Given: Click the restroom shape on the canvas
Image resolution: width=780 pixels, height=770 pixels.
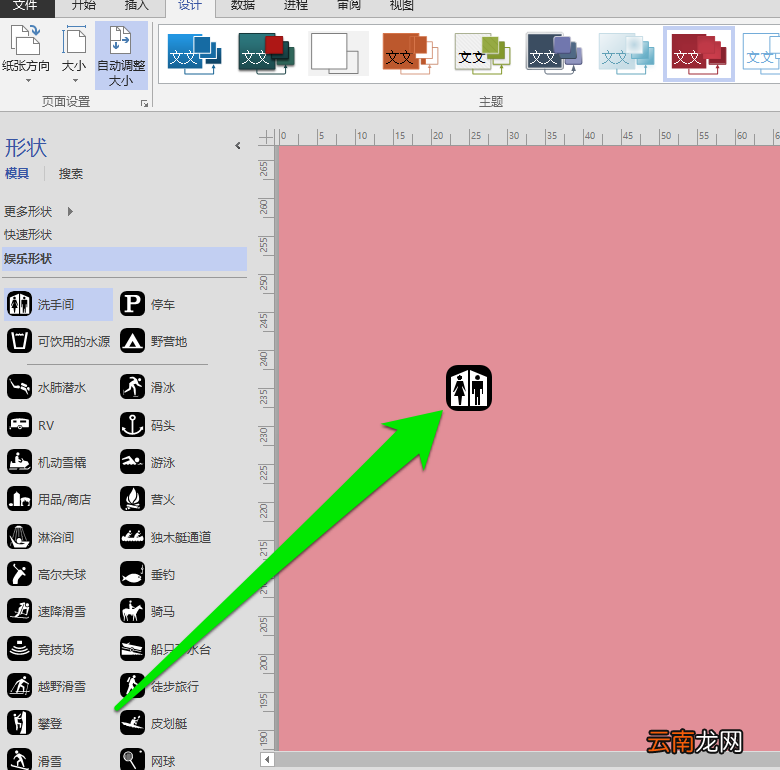Looking at the screenshot, I should (469, 388).
